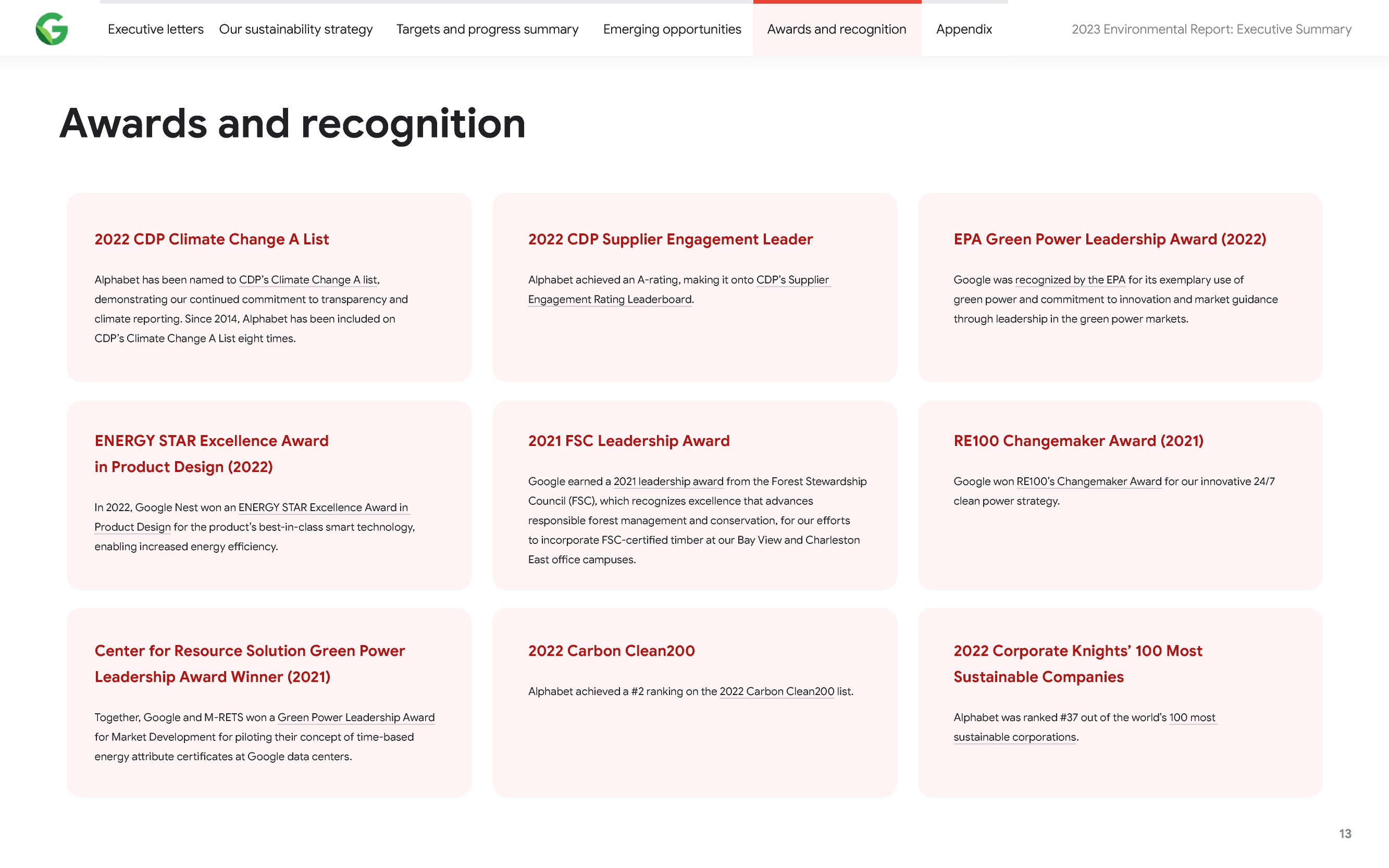Open RE100's Changemaker Award link
1389x868 pixels.
[1089, 481]
